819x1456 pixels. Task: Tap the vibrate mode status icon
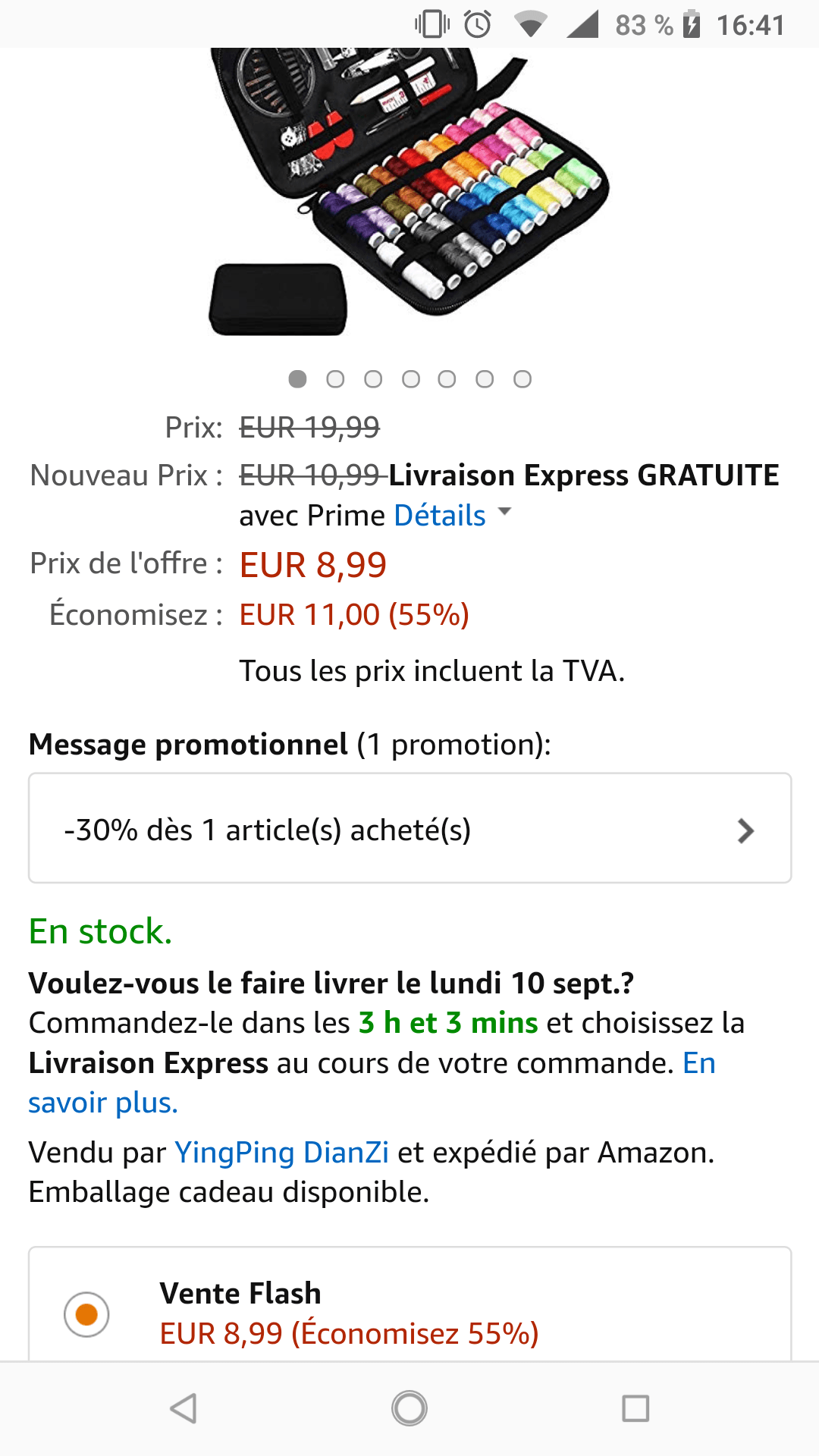pos(432,24)
